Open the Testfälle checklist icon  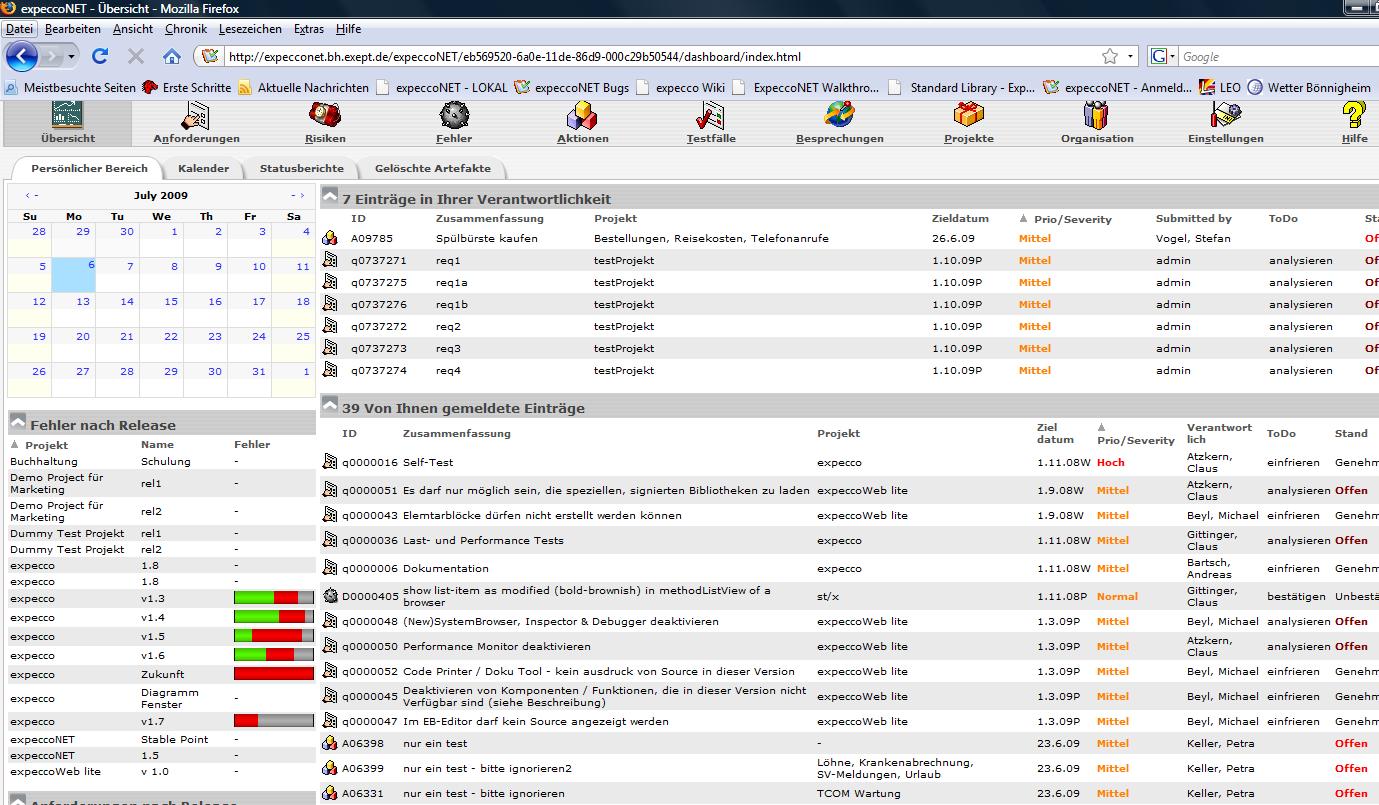[x=711, y=117]
